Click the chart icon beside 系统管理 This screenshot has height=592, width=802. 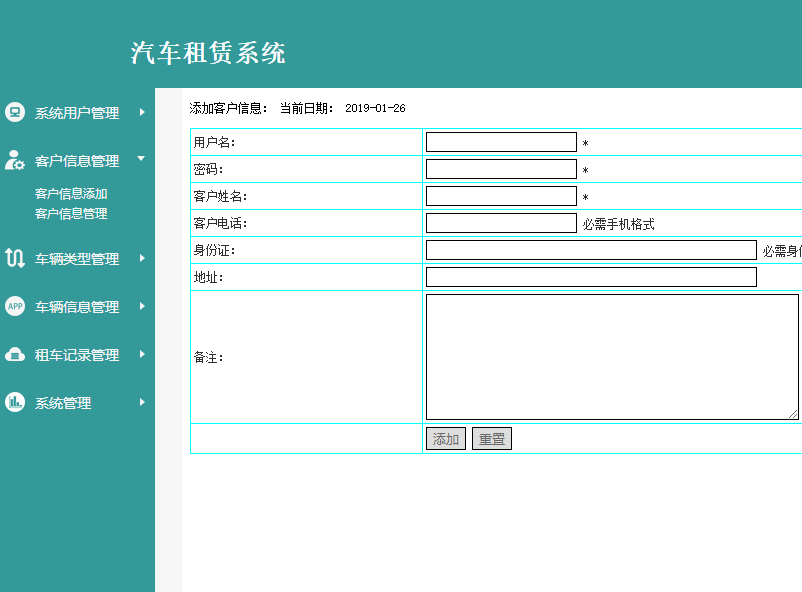tap(15, 402)
